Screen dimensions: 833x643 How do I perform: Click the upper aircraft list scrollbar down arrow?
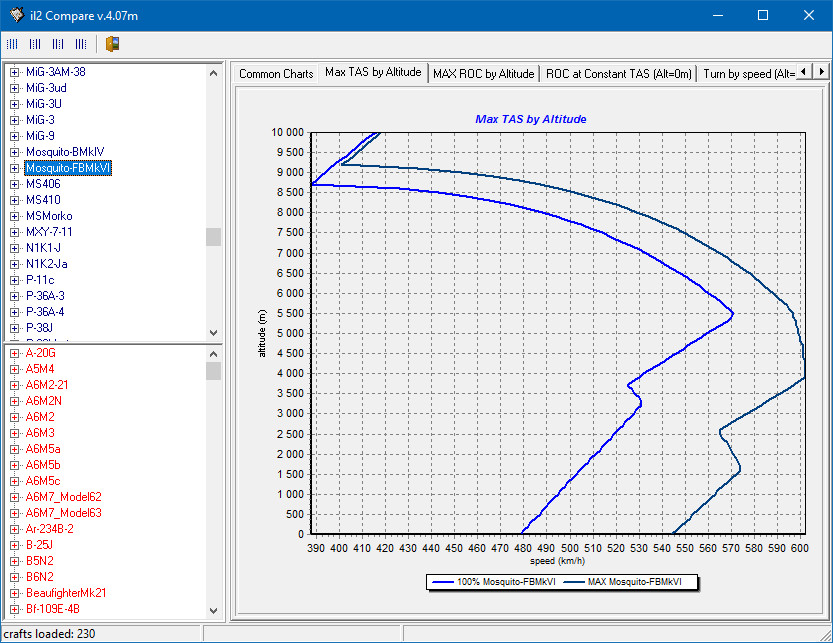click(213, 333)
